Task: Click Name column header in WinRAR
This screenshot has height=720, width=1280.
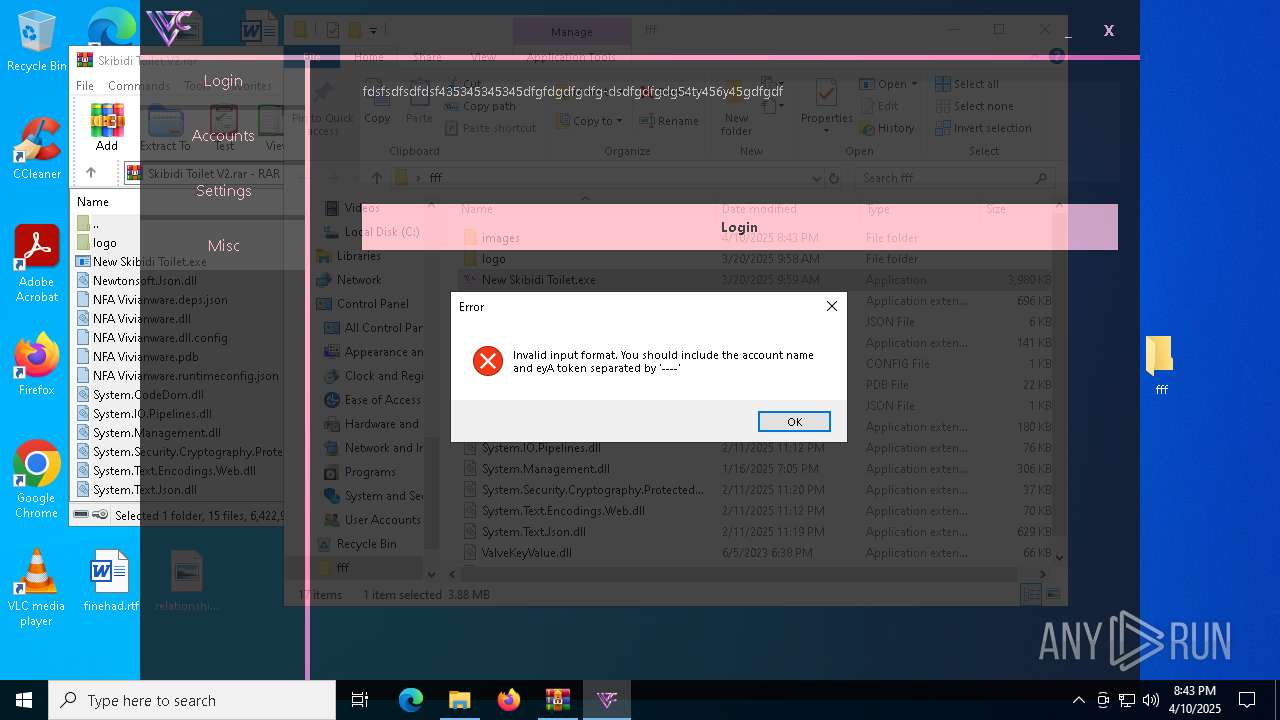Action: pyautogui.click(x=93, y=202)
